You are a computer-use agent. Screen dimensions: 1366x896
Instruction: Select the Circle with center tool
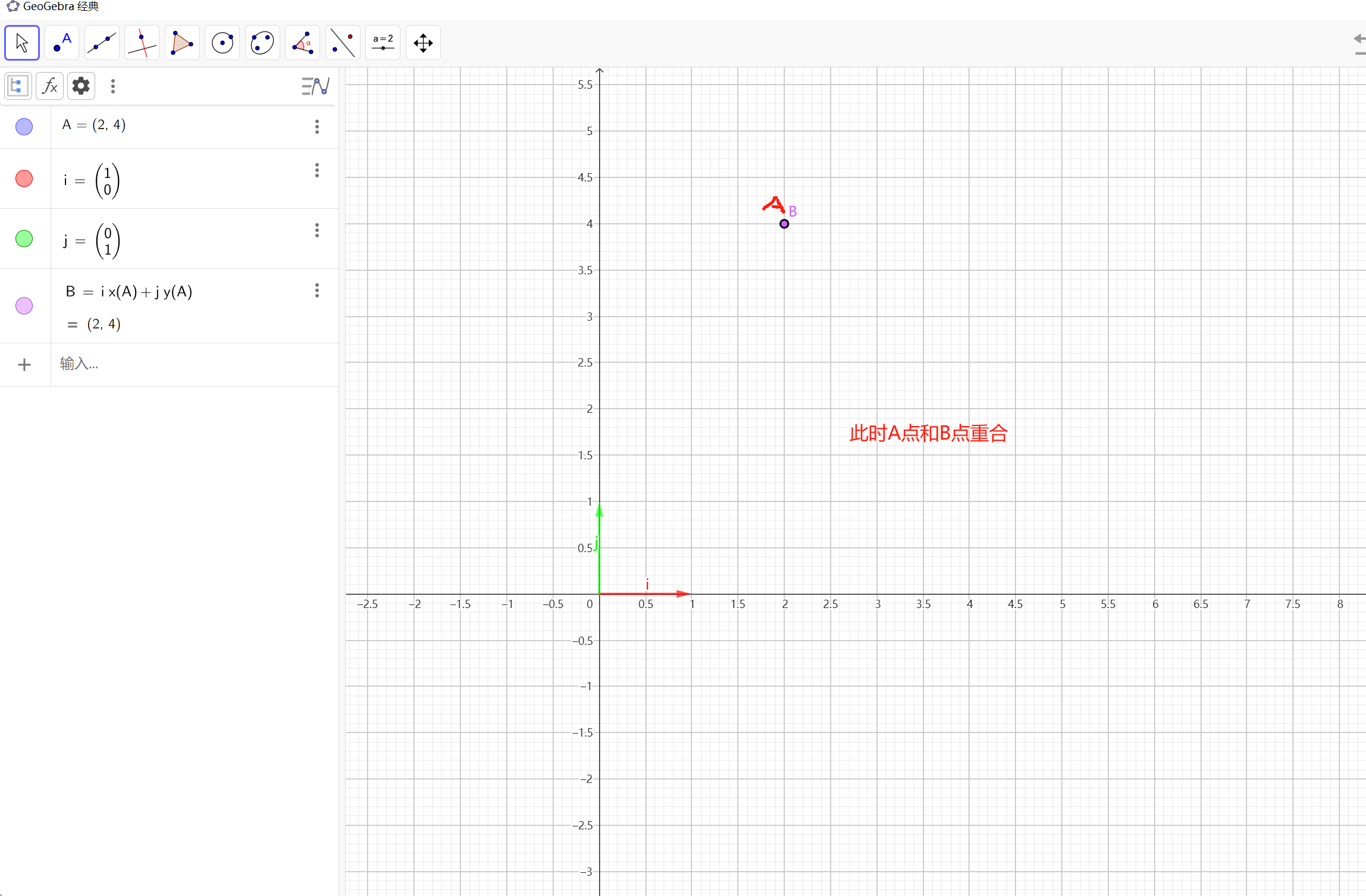[223, 43]
